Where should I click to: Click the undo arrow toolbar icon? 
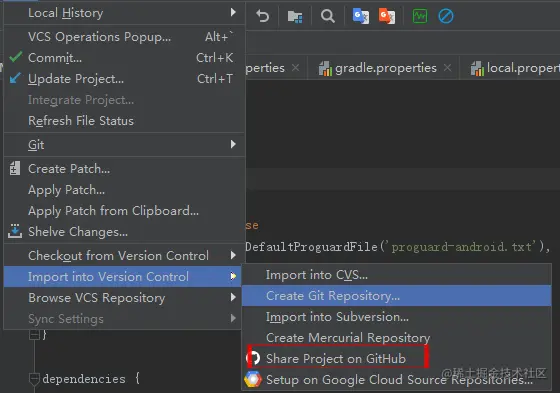[262, 16]
